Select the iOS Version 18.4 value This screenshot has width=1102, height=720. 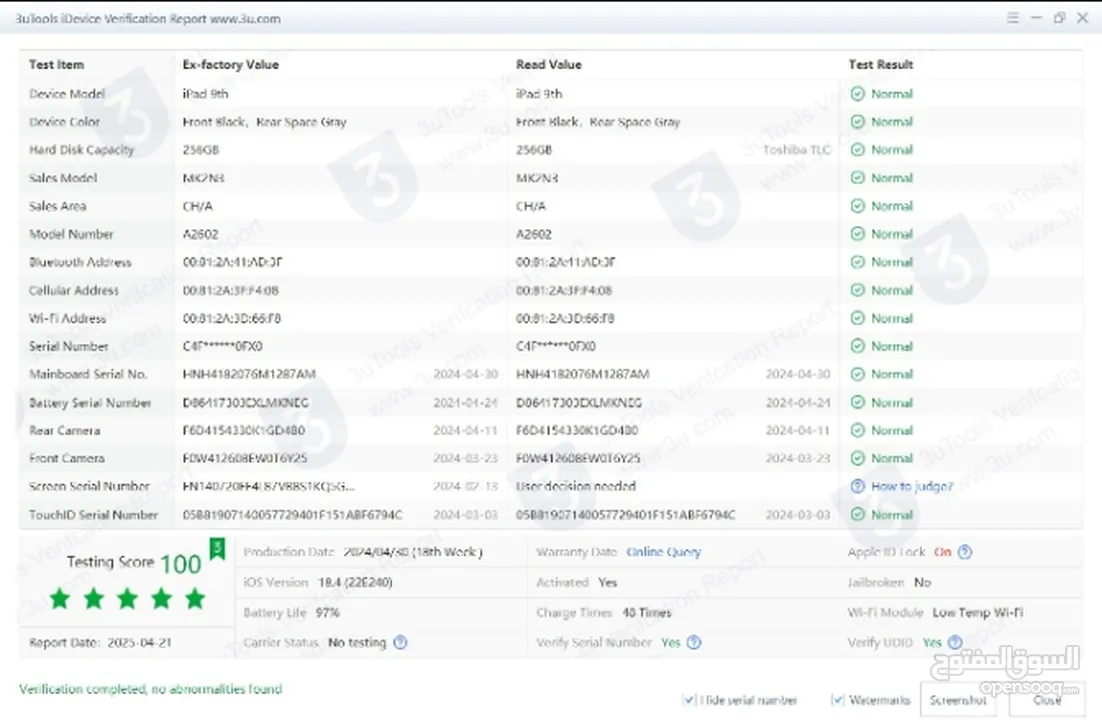pos(355,583)
